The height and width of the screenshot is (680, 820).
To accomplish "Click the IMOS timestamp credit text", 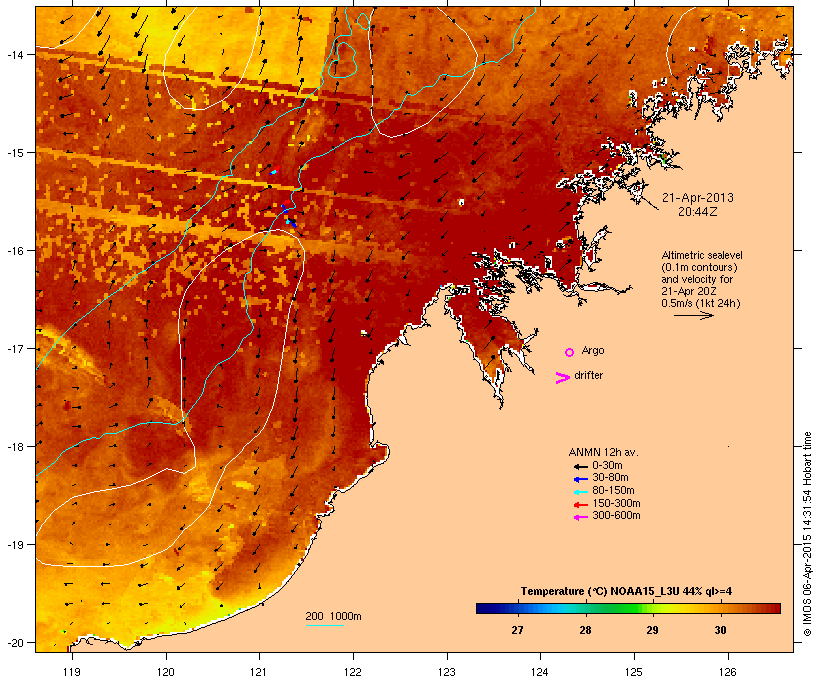I will pos(807,534).
